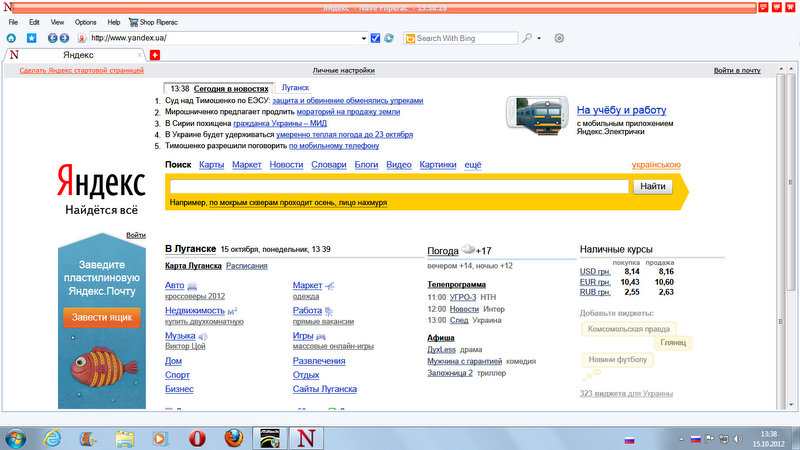Open the bookmarks star icon
The image size is (800, 450).
click(32, 38)
